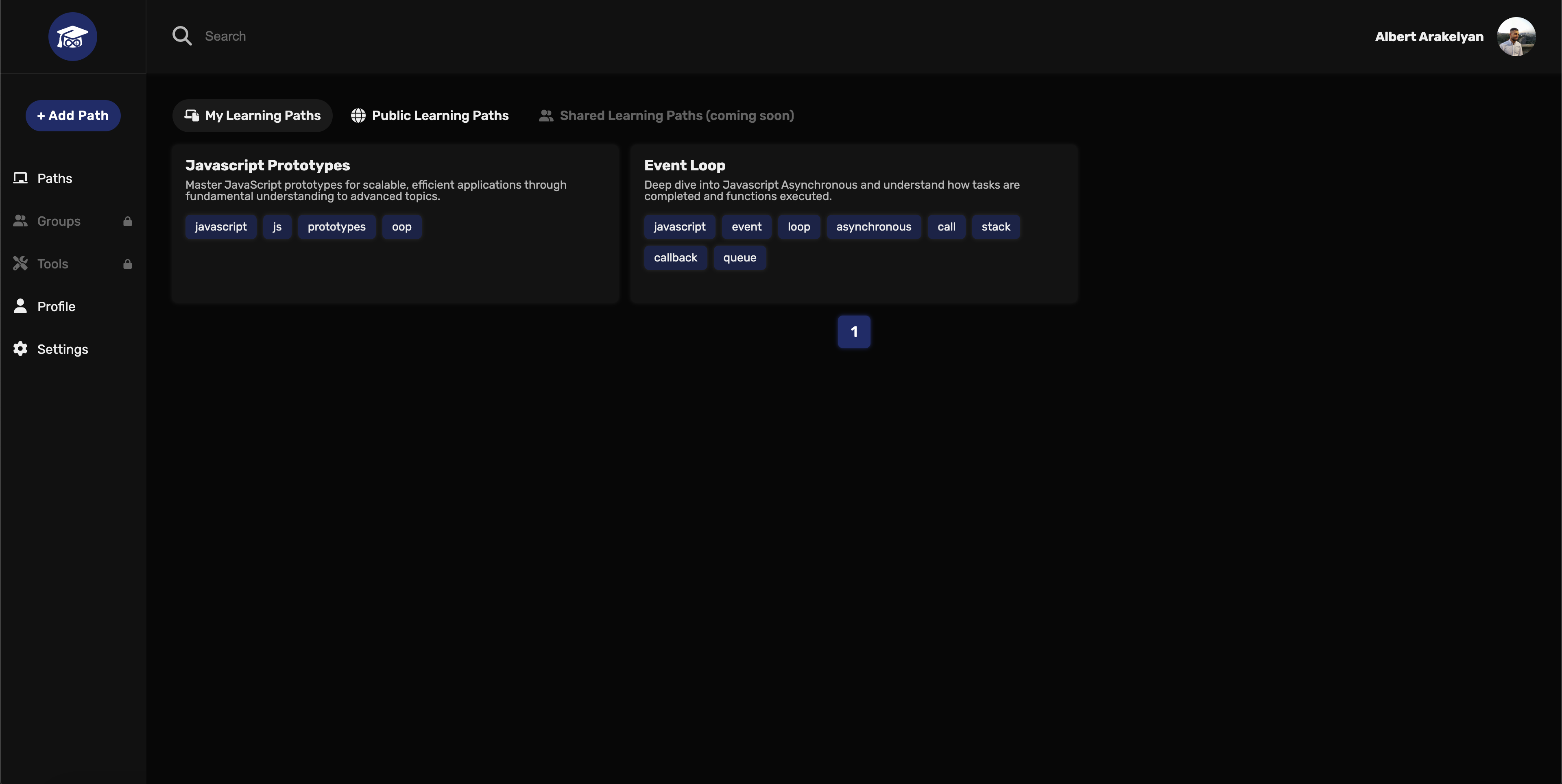Click the Paths laptop icon in sidebar
Image resolution: width=1562 pixels, height=784 pixels.
coord(21,178)
